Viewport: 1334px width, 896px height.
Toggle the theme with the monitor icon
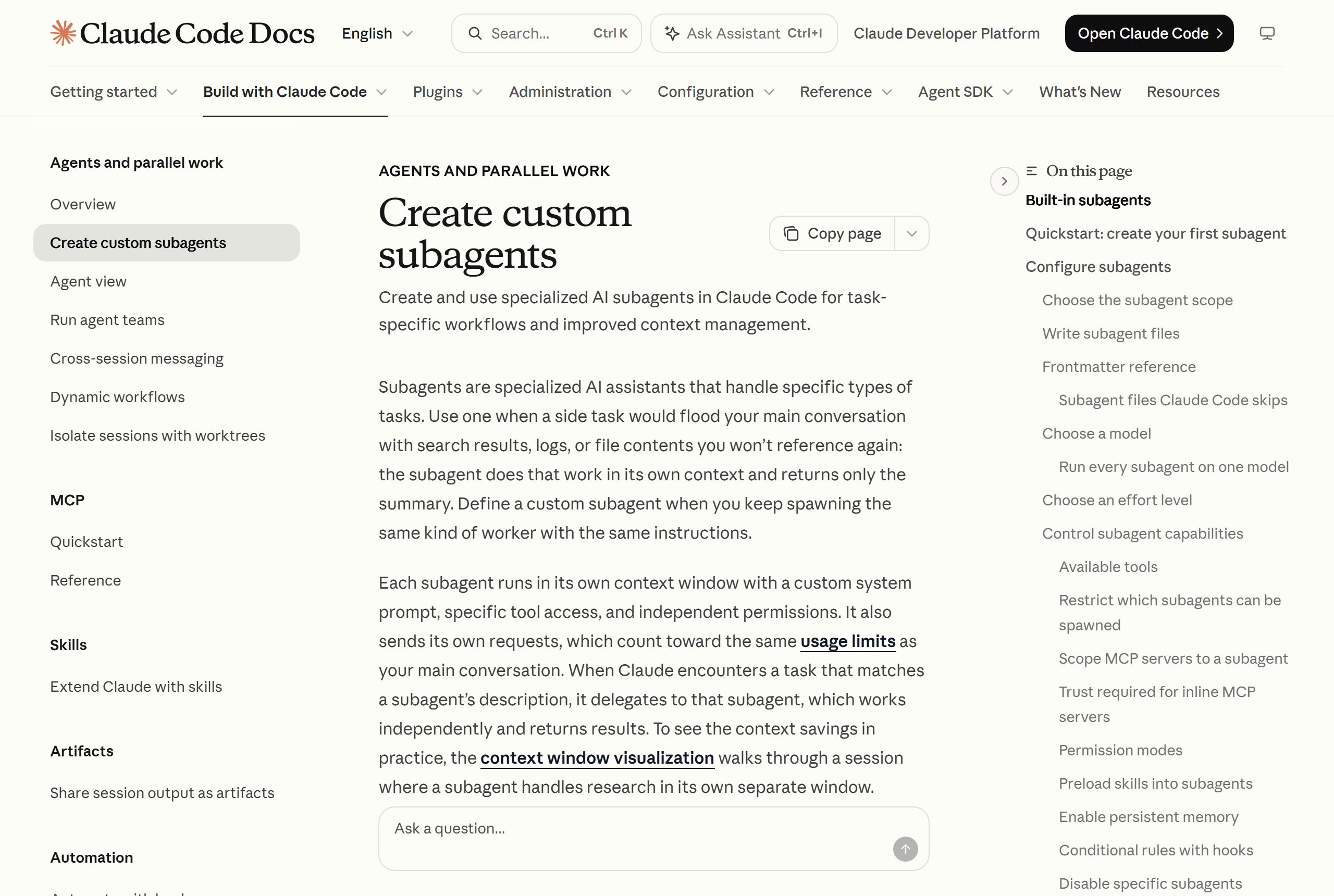1267,33
